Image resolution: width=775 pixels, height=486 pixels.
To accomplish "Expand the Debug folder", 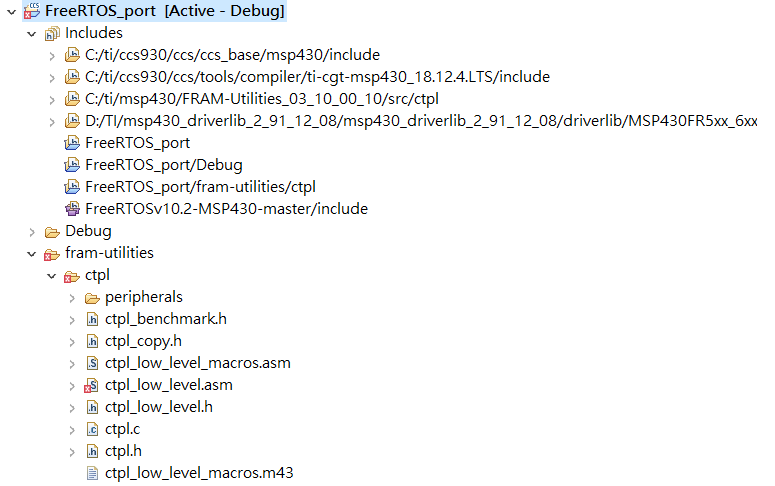I will pyautogui.click(x=31, y=231).
